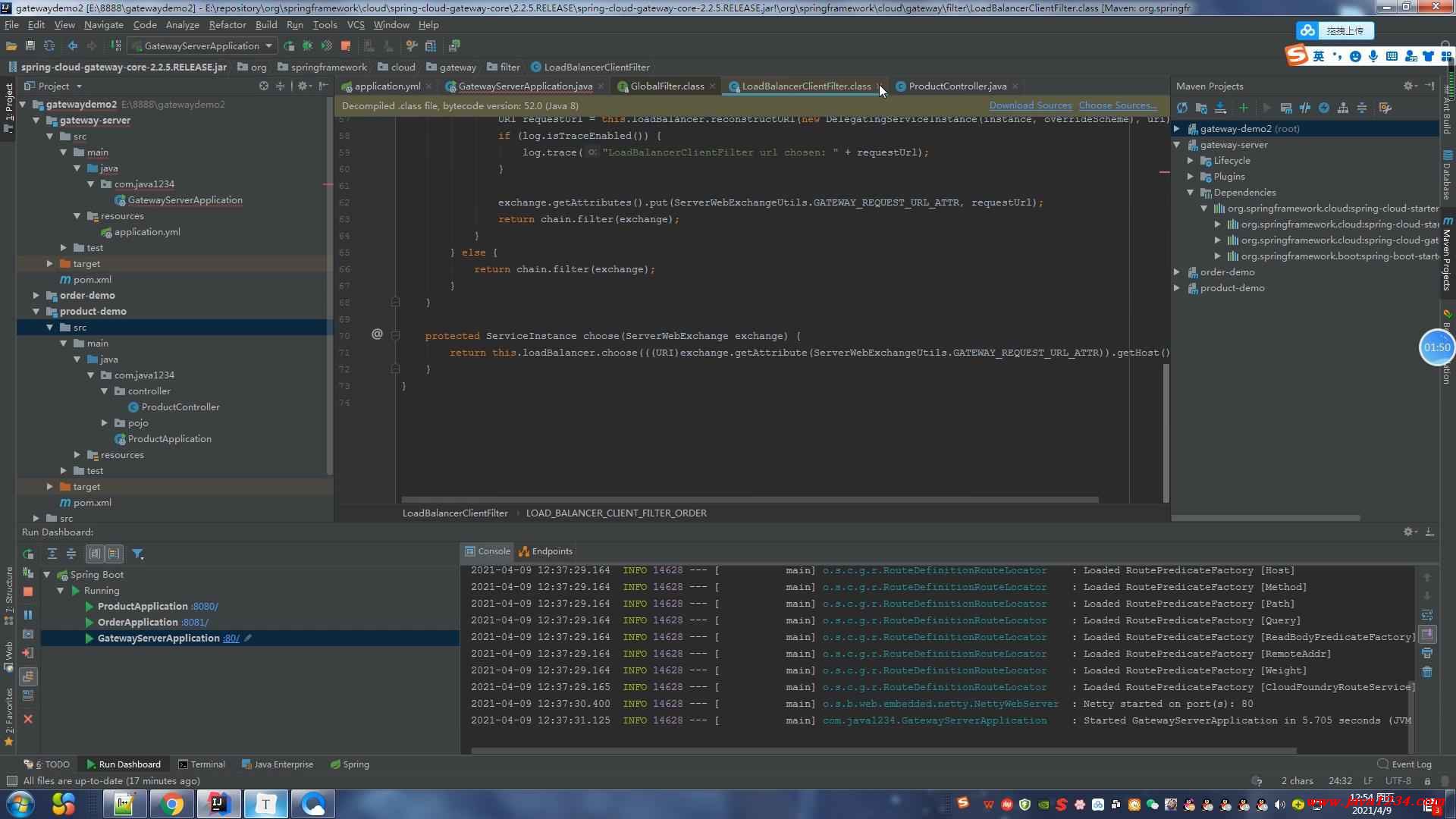
Task: Collapse the gateway-server folder in Project tree
Action: coord(36,121)
